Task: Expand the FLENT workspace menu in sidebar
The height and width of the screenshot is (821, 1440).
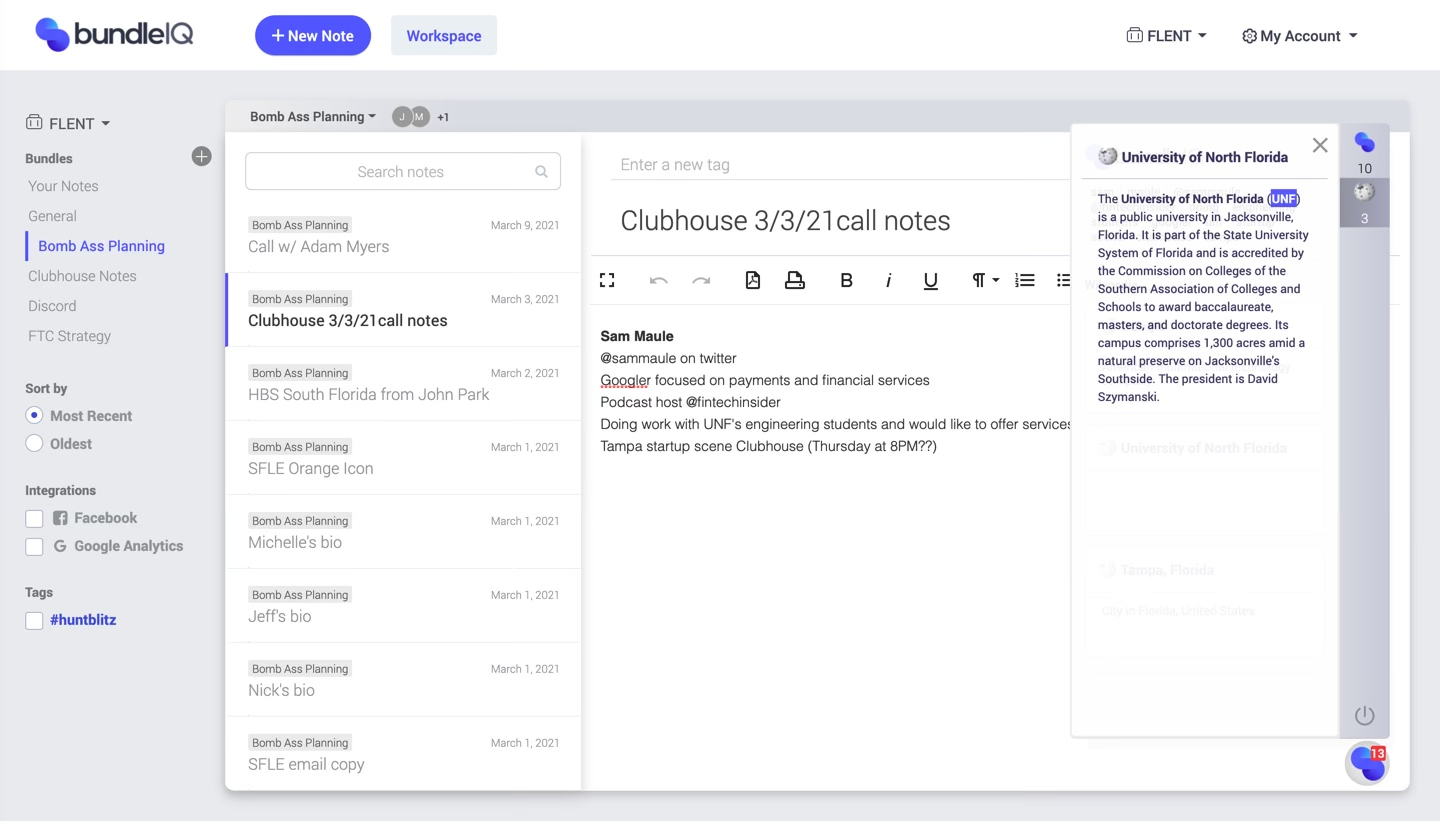Action: [x=68, y=123]
